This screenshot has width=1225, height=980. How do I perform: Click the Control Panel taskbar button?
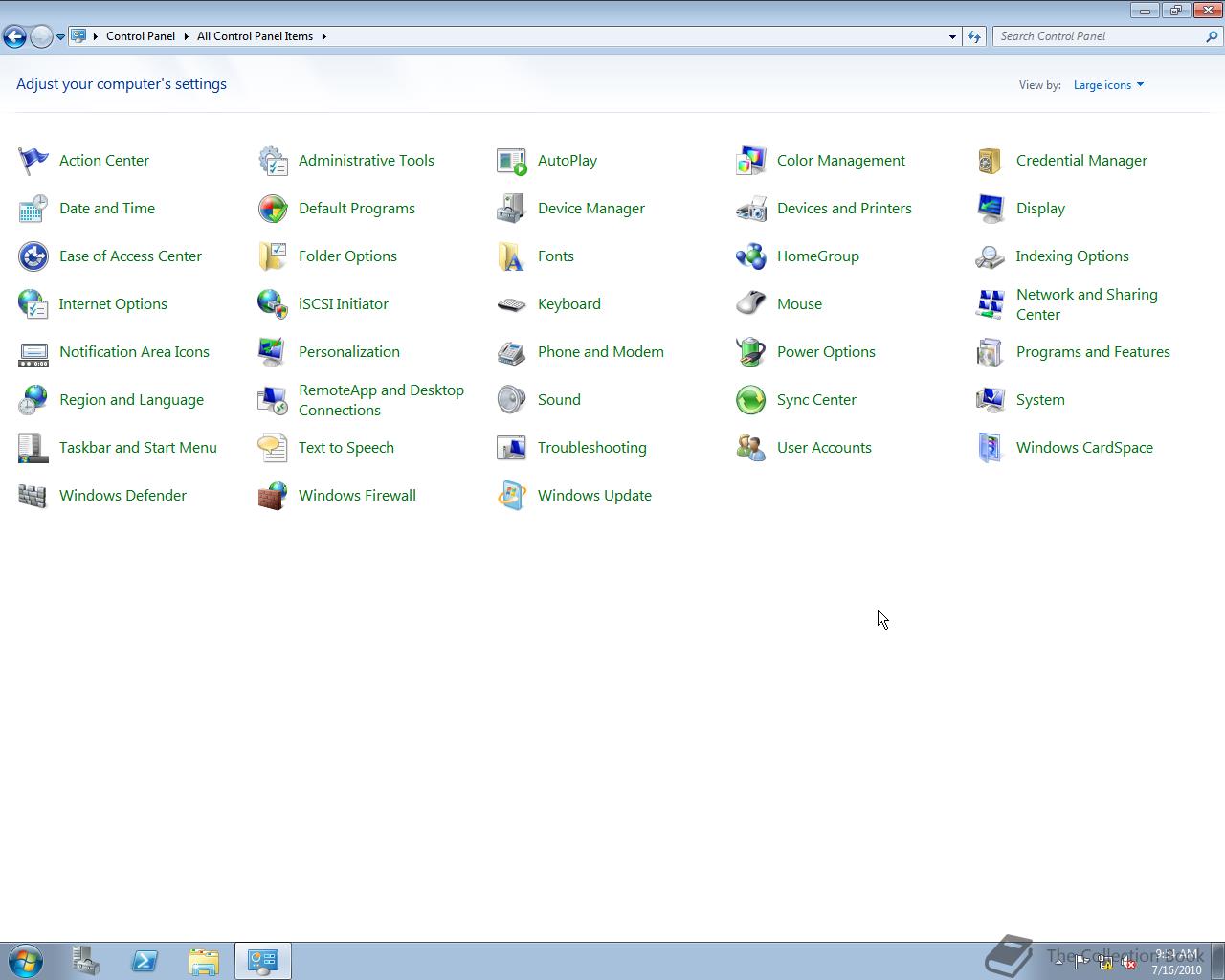pos(263,961)
